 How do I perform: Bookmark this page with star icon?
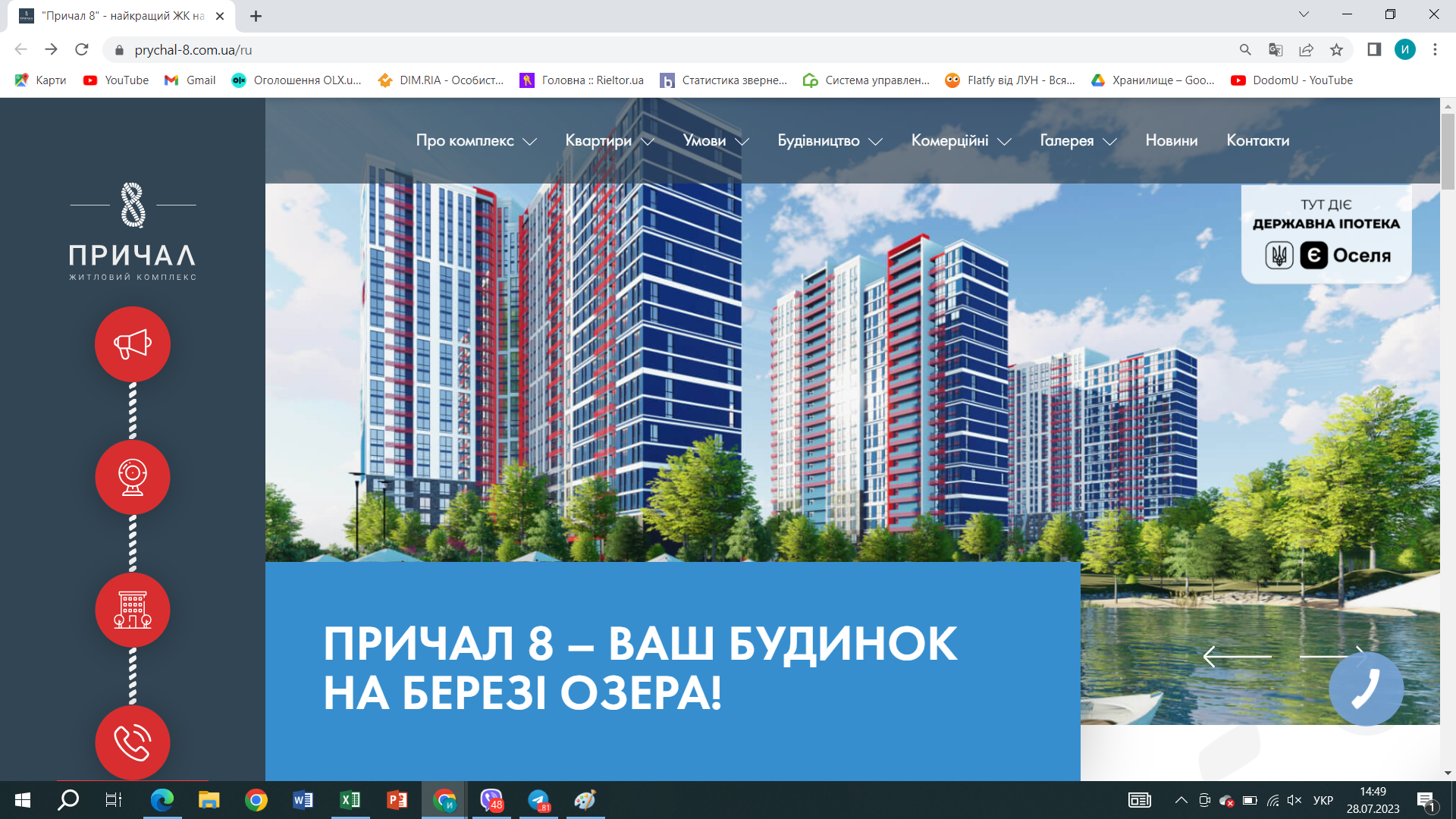pyautogui.click(x=1336, y=50)
